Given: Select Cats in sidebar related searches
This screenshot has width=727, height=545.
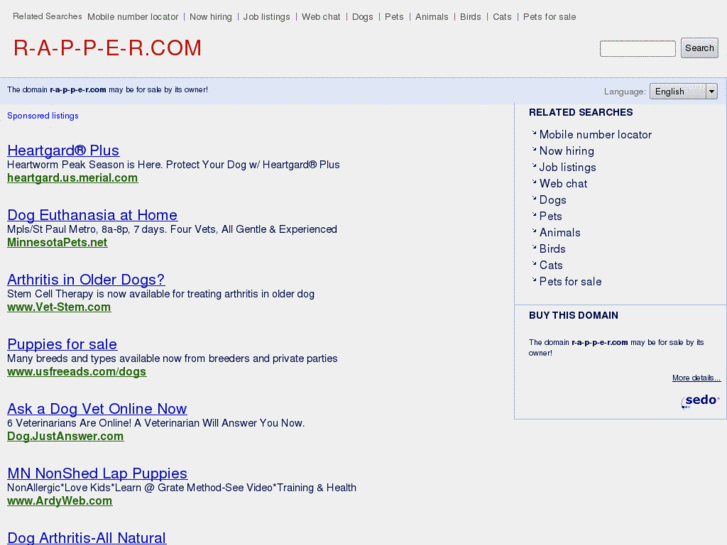Looking at the screenshot, I should pos(551,265).
